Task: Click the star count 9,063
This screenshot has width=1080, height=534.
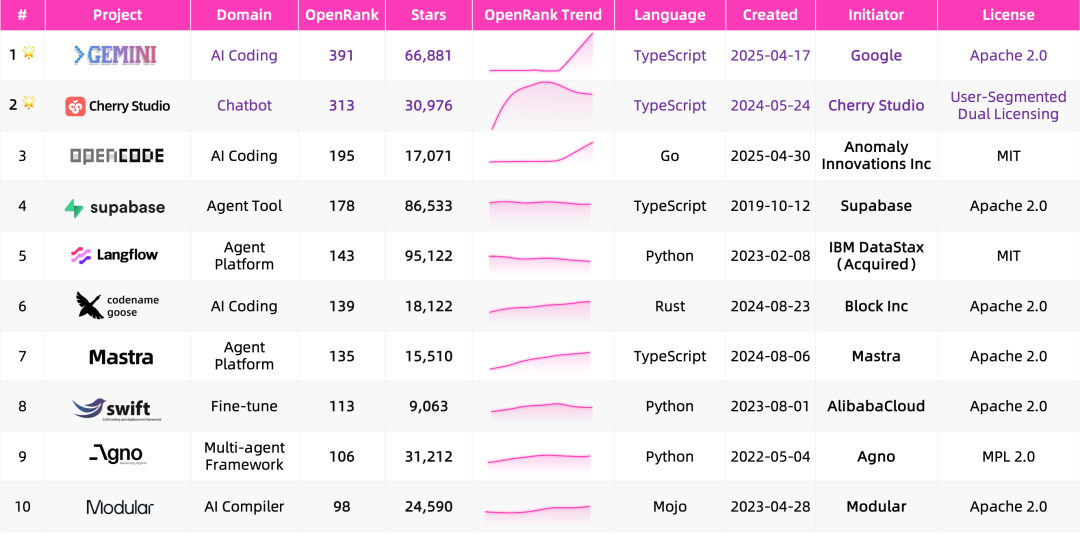Action: coord(428,406)
